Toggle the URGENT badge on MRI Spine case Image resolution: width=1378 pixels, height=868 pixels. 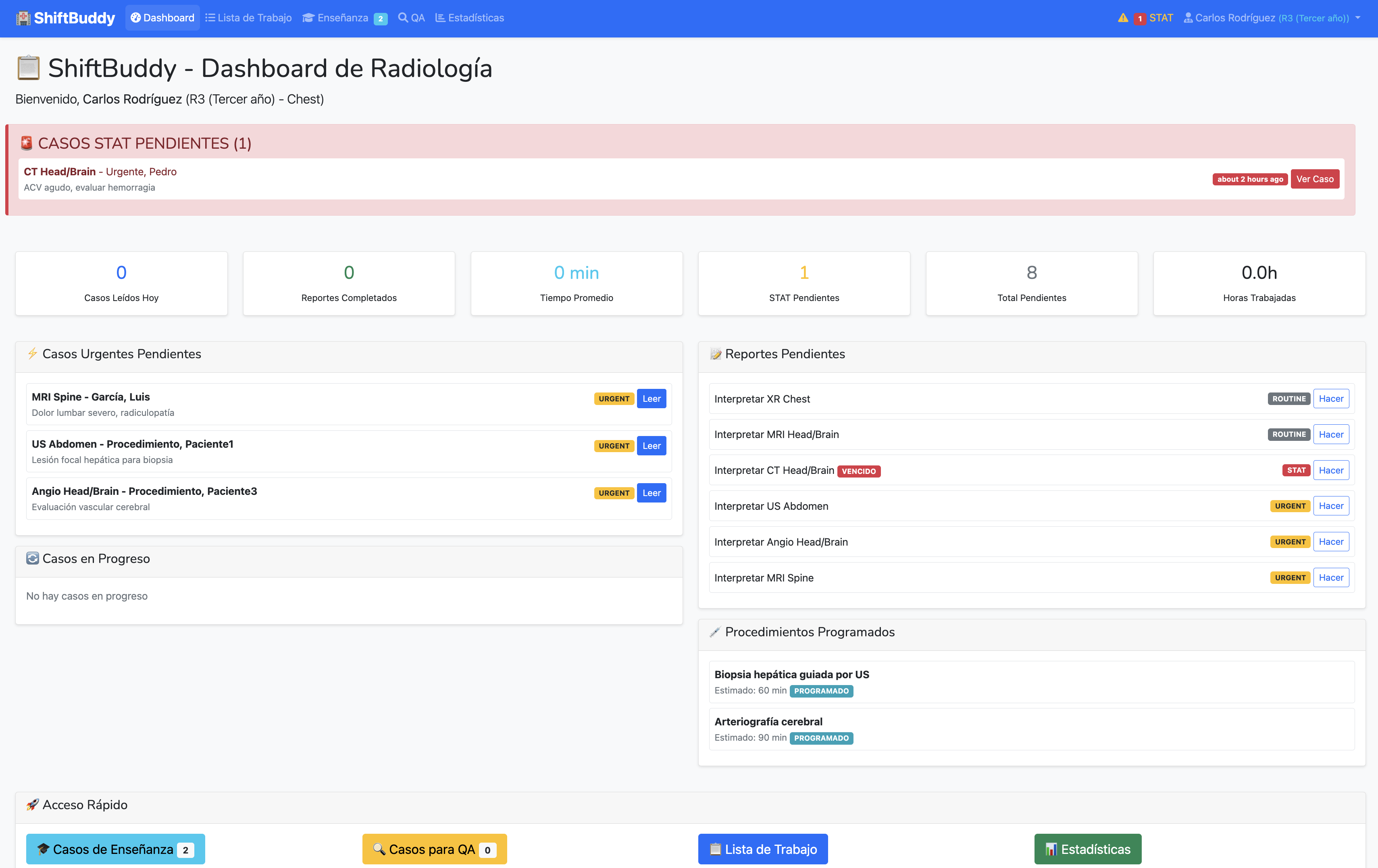614,399
